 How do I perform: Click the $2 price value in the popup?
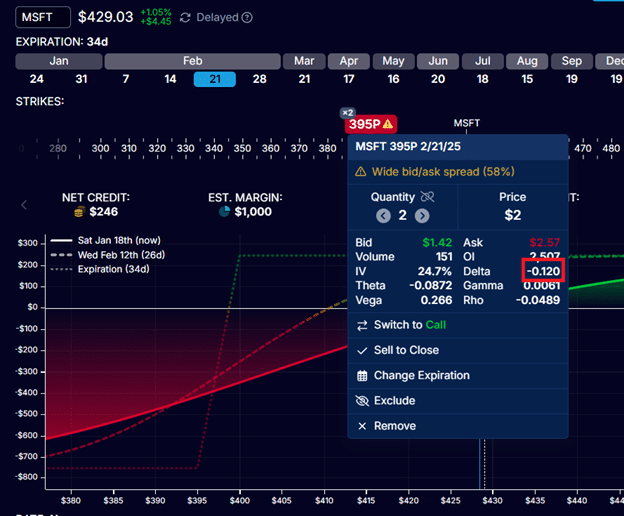513,215
